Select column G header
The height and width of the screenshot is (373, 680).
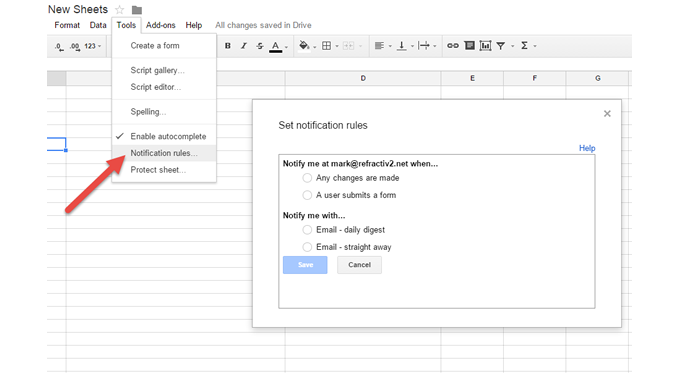click(x=598, y=78)
